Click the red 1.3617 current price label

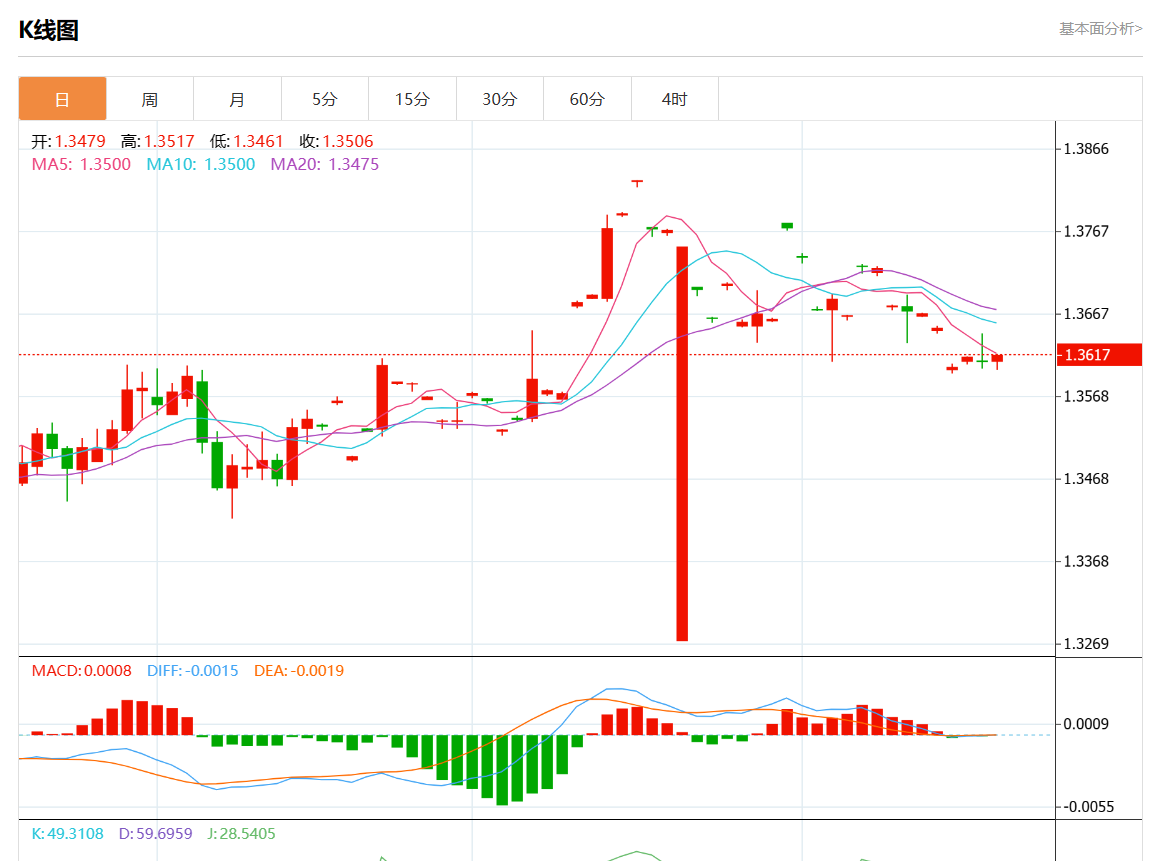click(1099, 355)
